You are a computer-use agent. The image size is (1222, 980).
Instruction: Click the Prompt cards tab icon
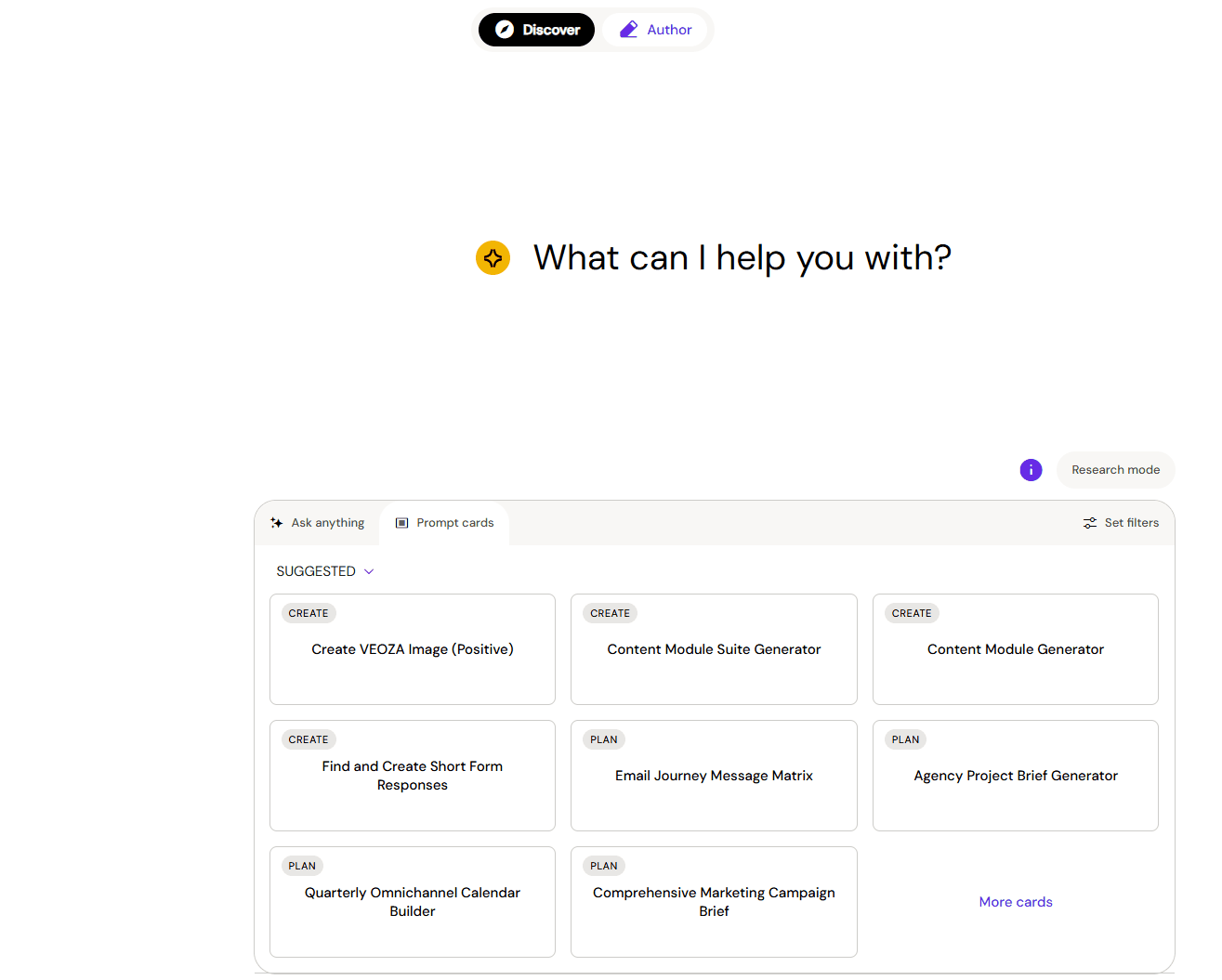pos(402,523)
